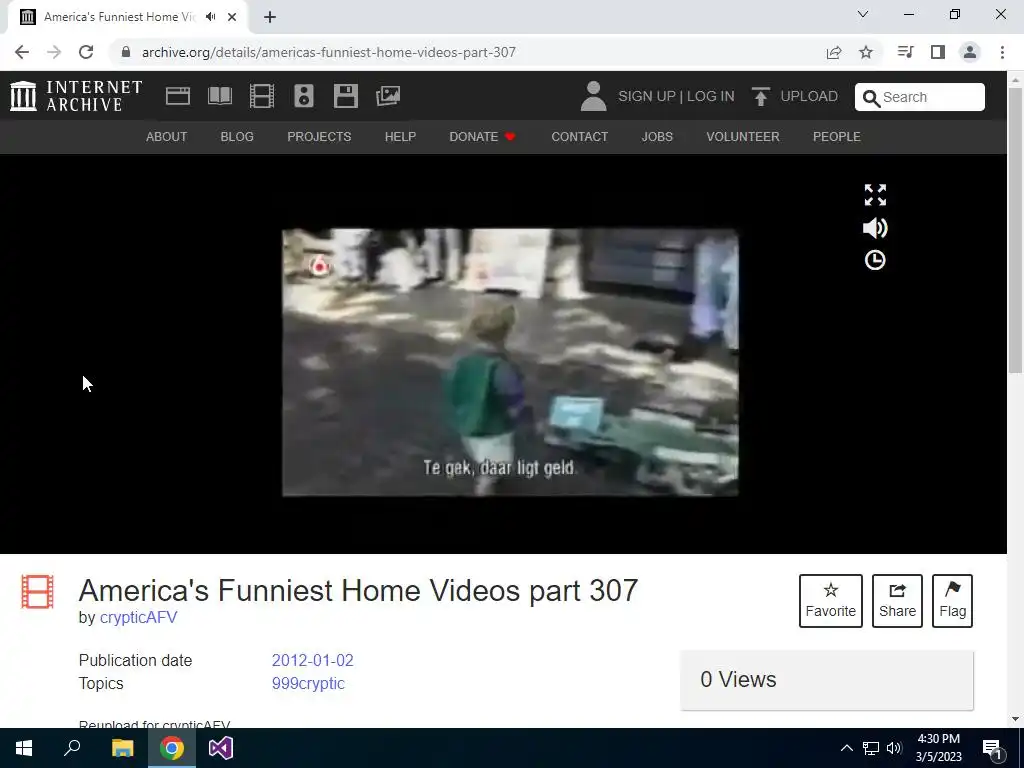Open the Audio (speaker) media icon
This screenshot has height=768, width=1024.
tap(304, 96)
